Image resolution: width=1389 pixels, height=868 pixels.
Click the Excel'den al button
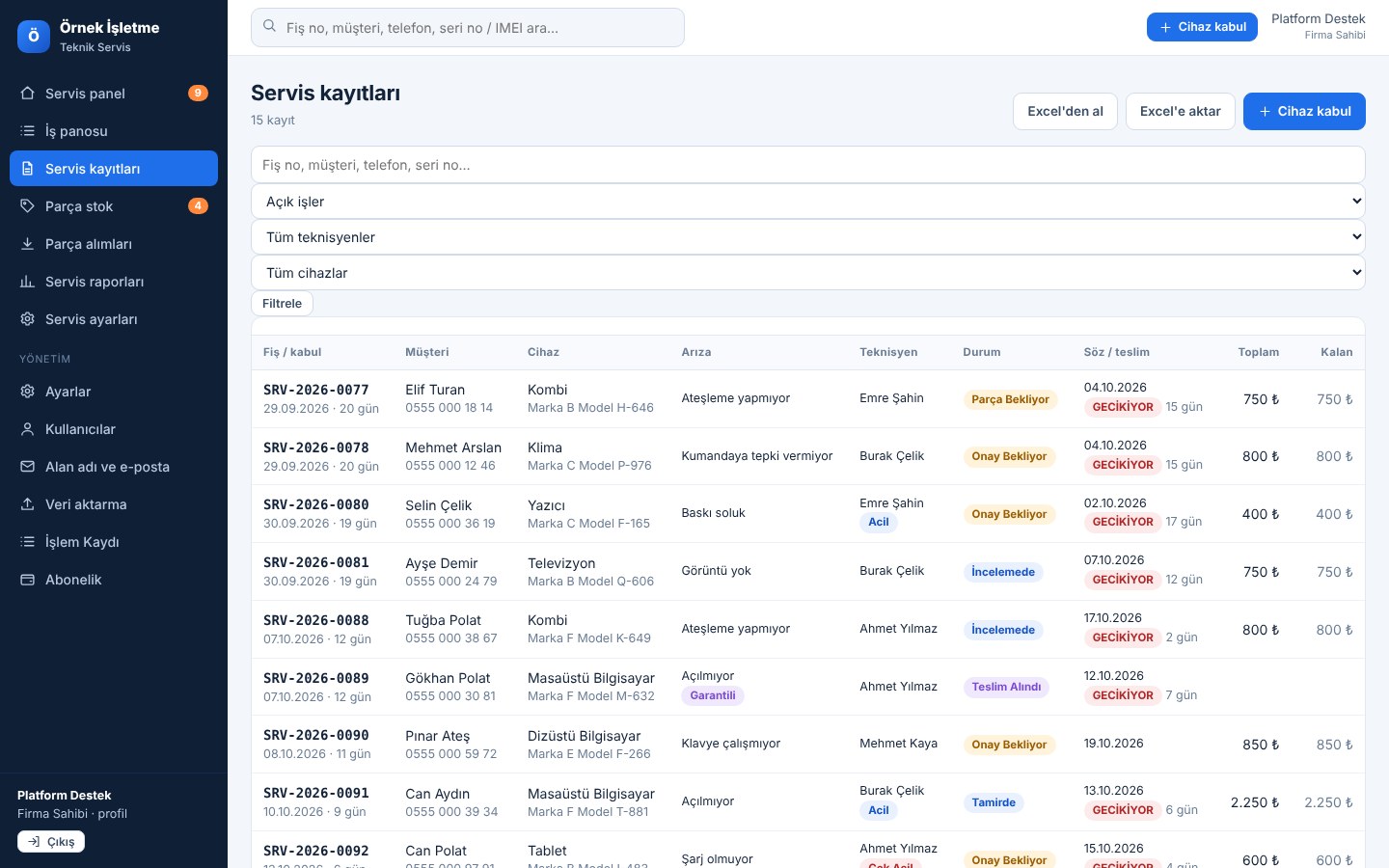[x=1065, y=111]
